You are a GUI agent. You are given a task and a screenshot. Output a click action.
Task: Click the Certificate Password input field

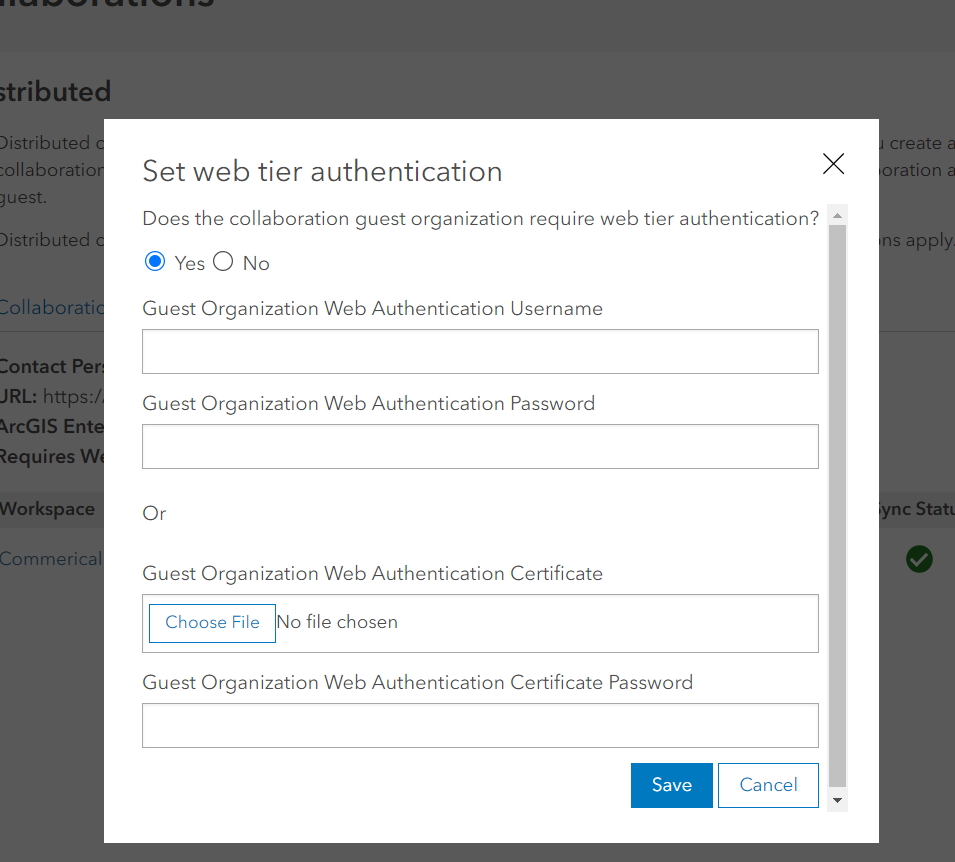(479, 725)
